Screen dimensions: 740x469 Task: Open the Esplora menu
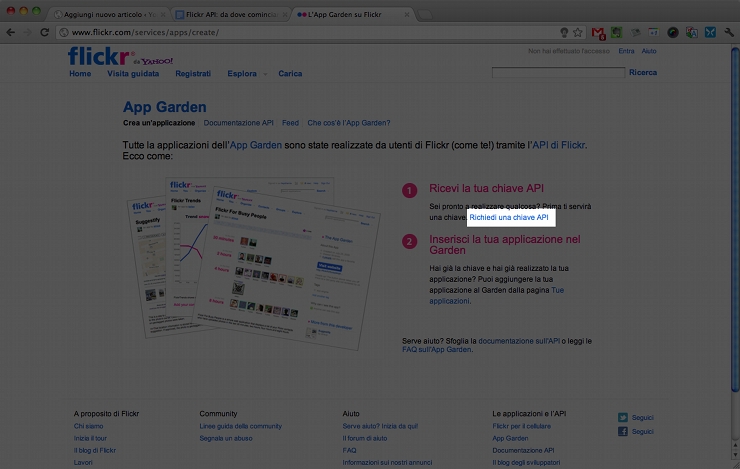tap(242, 74)
